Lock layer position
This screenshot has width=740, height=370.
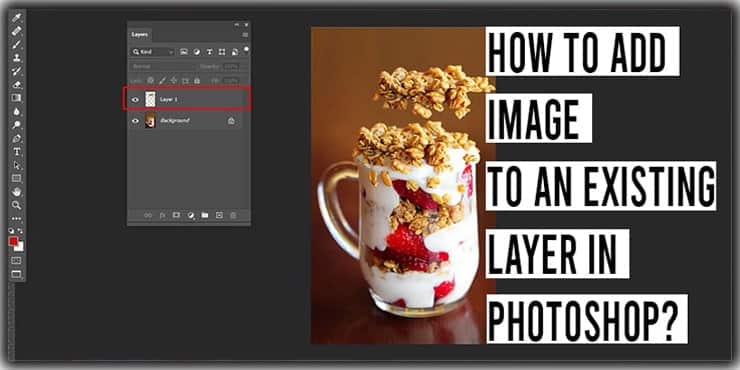point(174,81)
